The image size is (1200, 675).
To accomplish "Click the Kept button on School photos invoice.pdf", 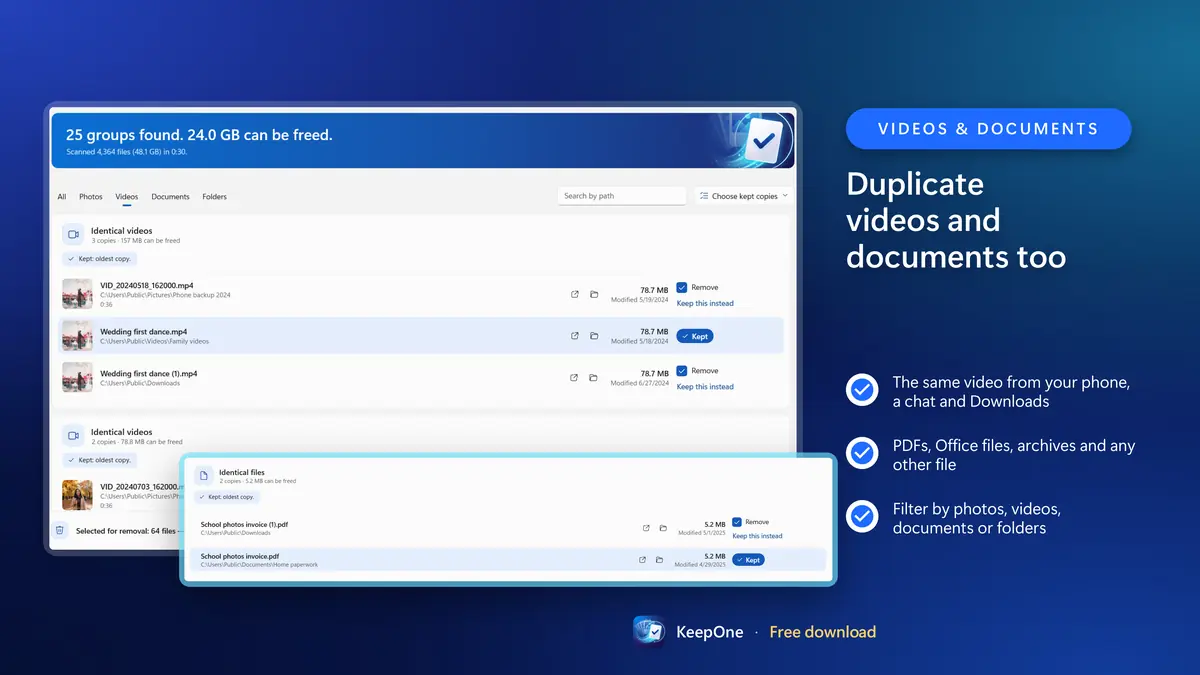I will (748, 560).
